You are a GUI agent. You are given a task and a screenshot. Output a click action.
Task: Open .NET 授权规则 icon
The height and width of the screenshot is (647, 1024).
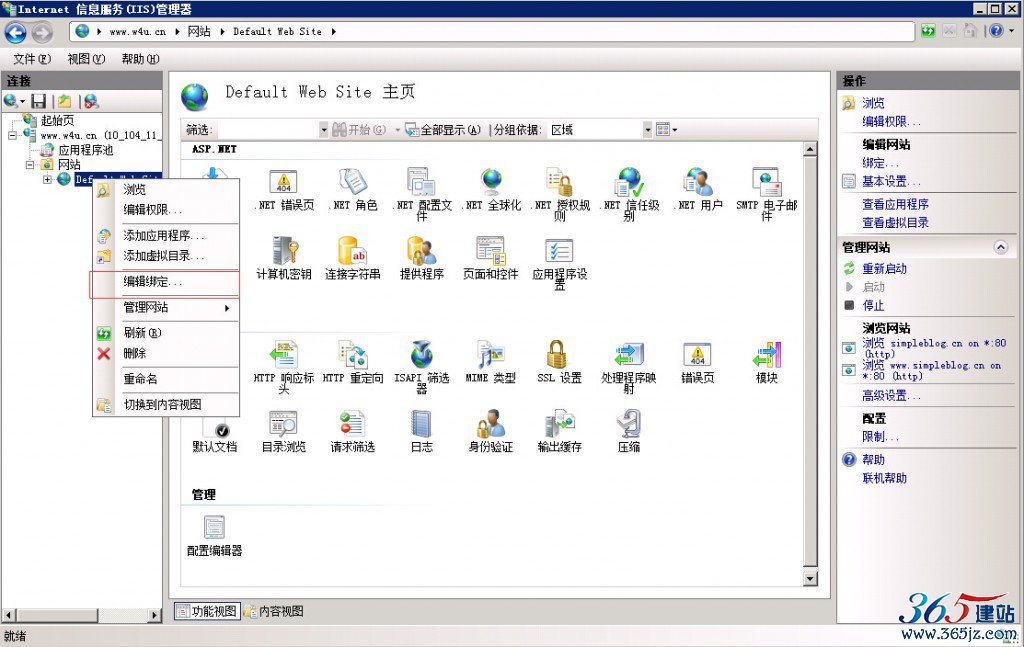pos(560,182)
